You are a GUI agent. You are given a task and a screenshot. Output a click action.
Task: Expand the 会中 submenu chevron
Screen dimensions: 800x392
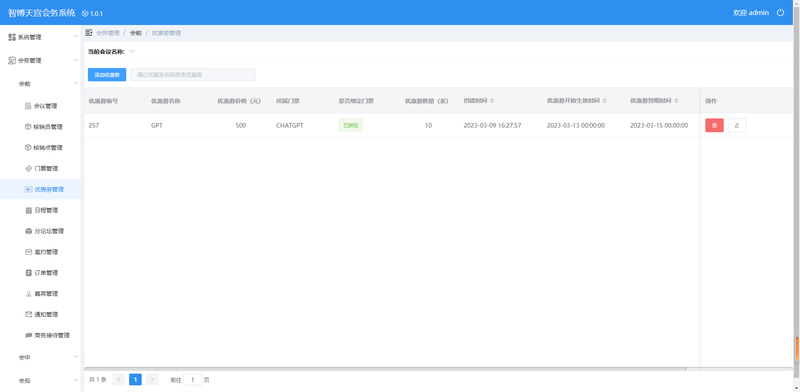pyautogui.click(x=76, y=357)
